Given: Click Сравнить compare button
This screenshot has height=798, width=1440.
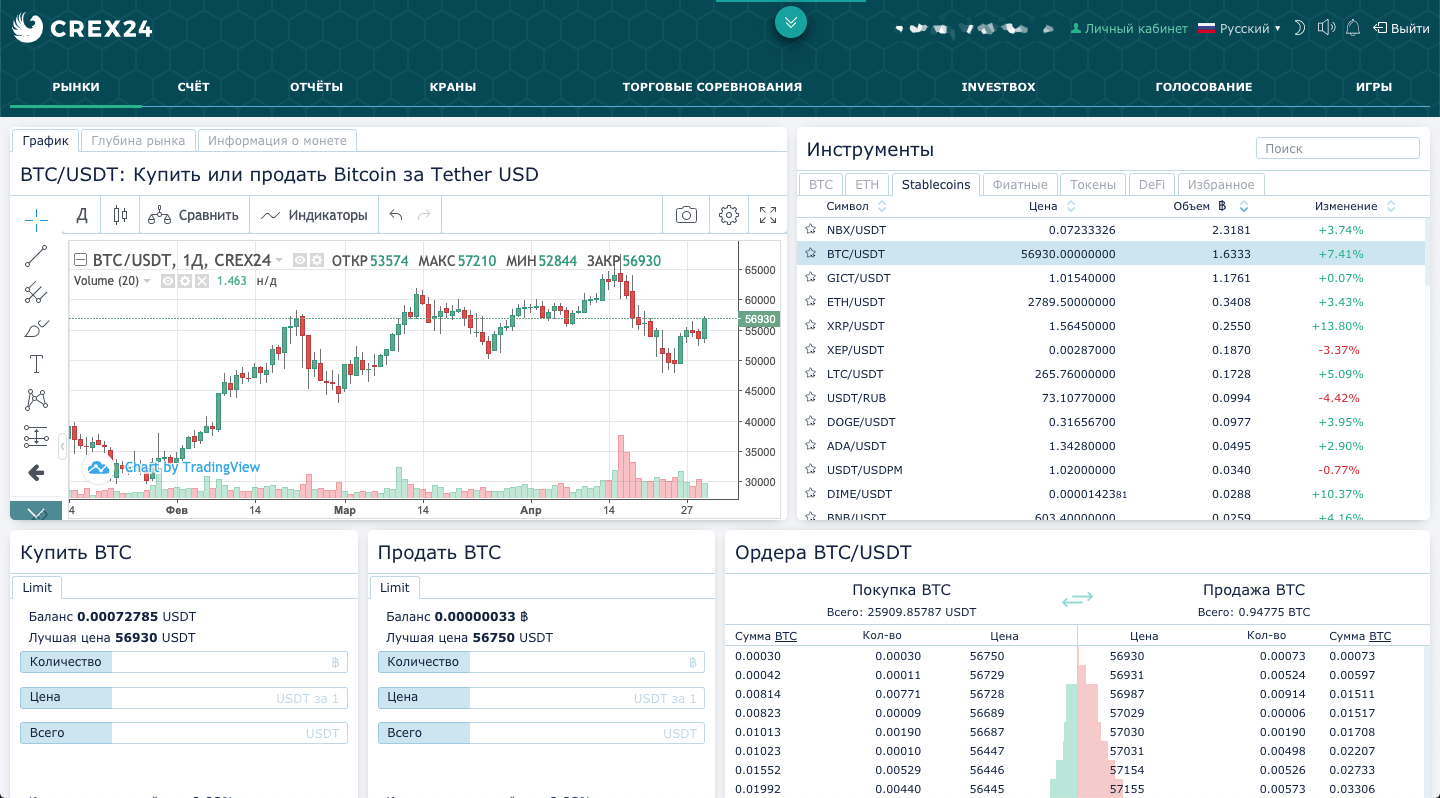Looking at the screenshot, I should [194, 215].
